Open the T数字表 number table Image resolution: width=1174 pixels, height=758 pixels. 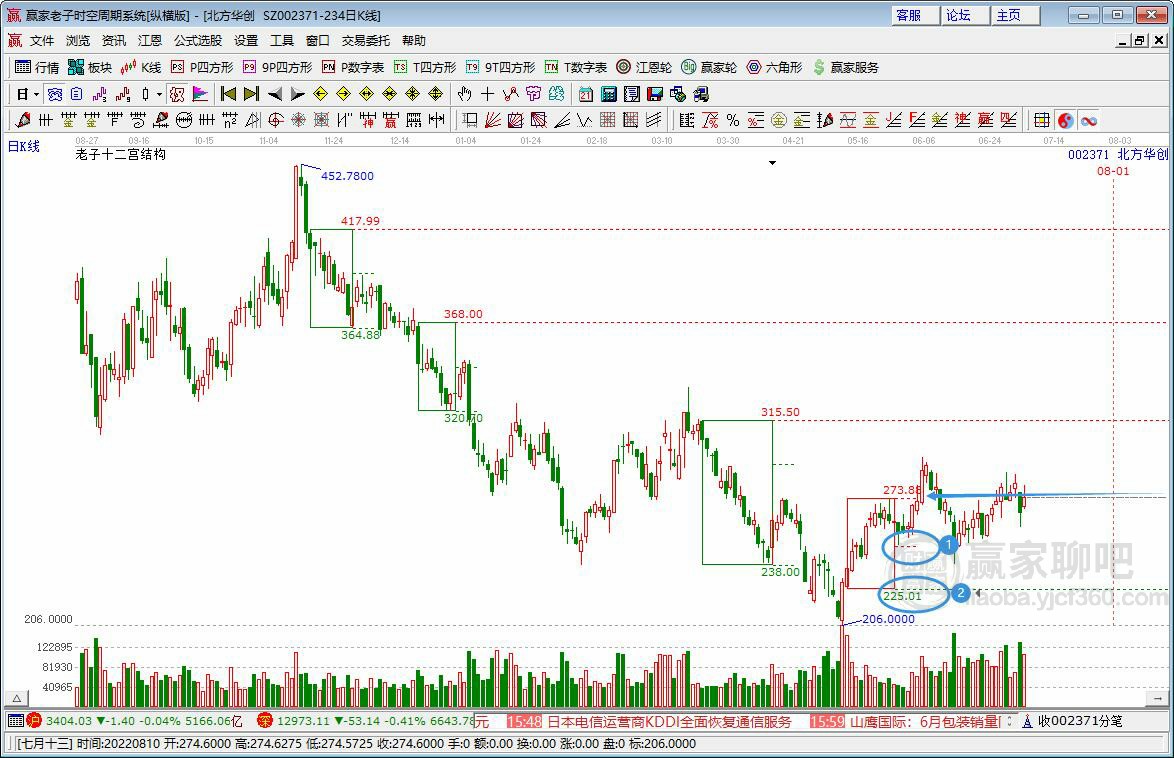[x=576, y=67]
